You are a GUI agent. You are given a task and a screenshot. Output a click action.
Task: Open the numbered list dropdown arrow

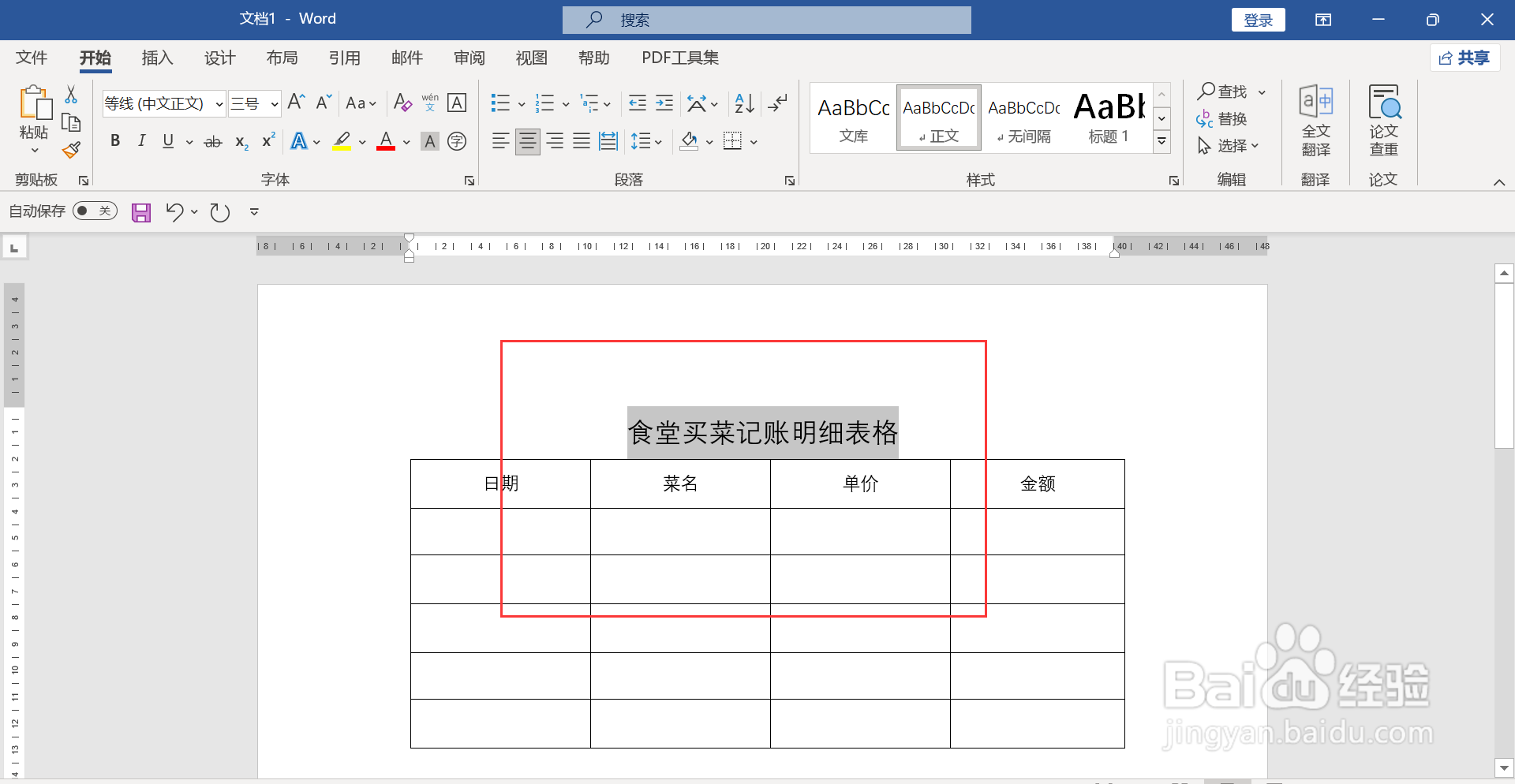point(566,103)
